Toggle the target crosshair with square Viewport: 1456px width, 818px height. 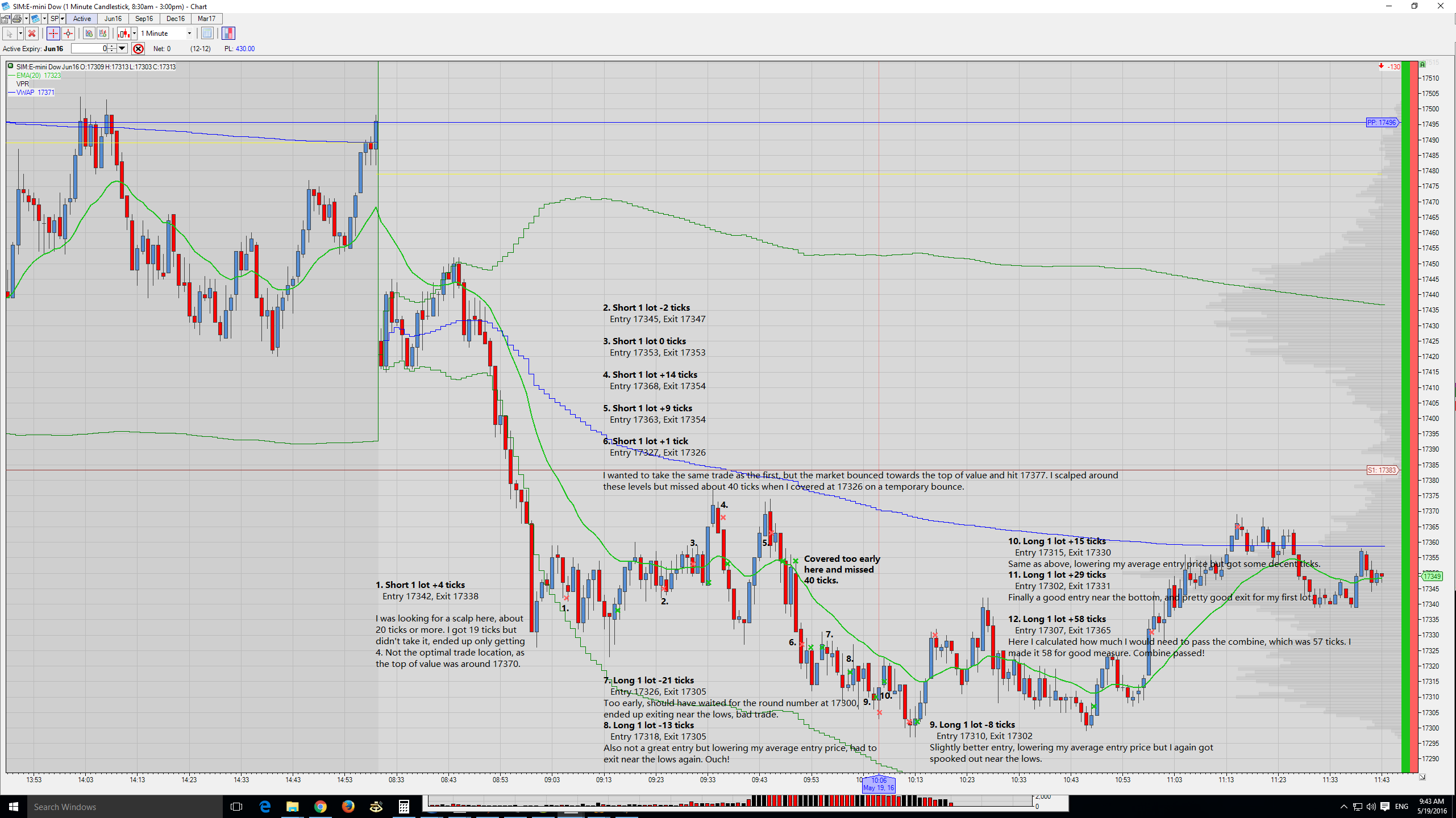pos(68,34)
